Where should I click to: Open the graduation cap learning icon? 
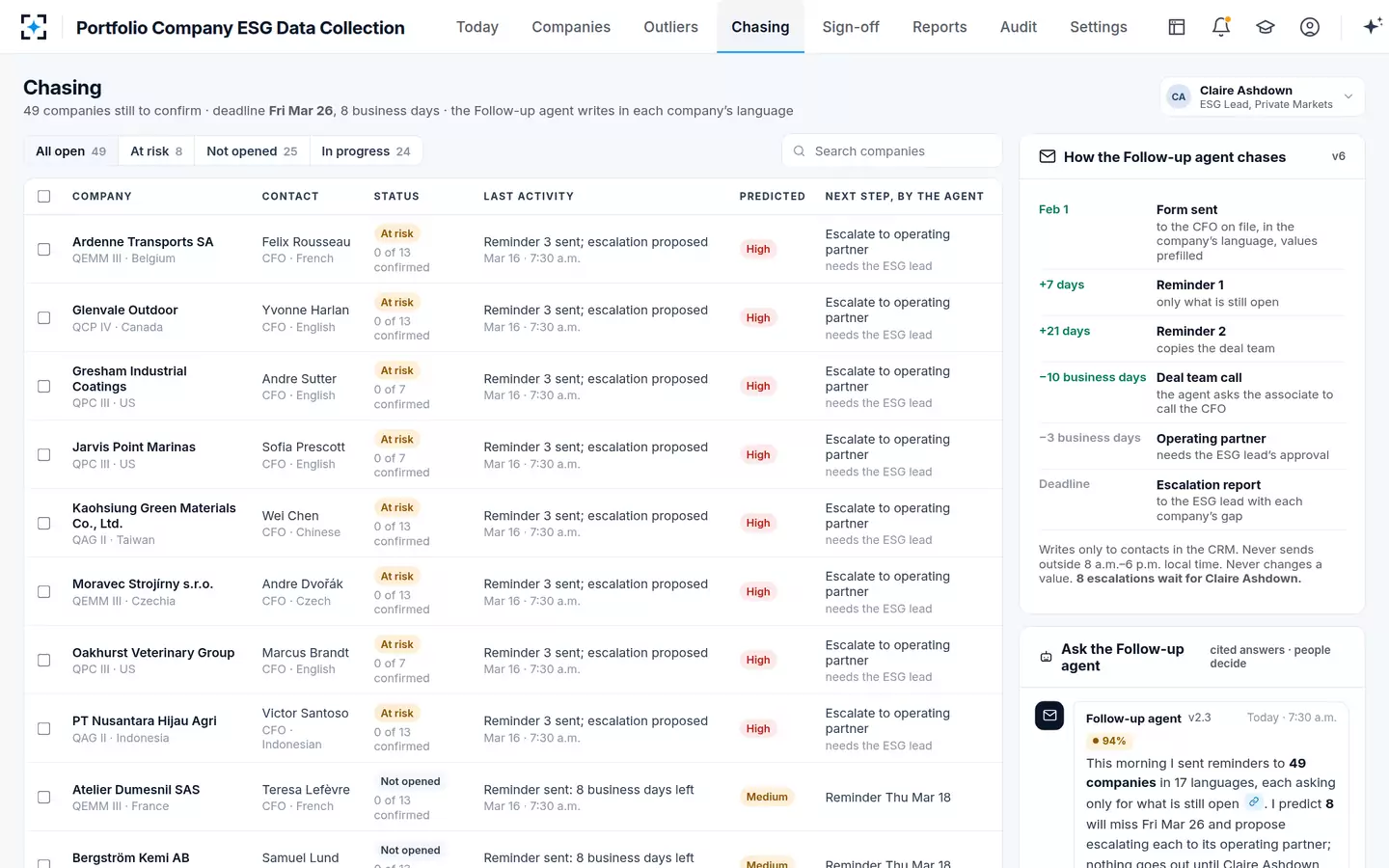pos(1266,27)
